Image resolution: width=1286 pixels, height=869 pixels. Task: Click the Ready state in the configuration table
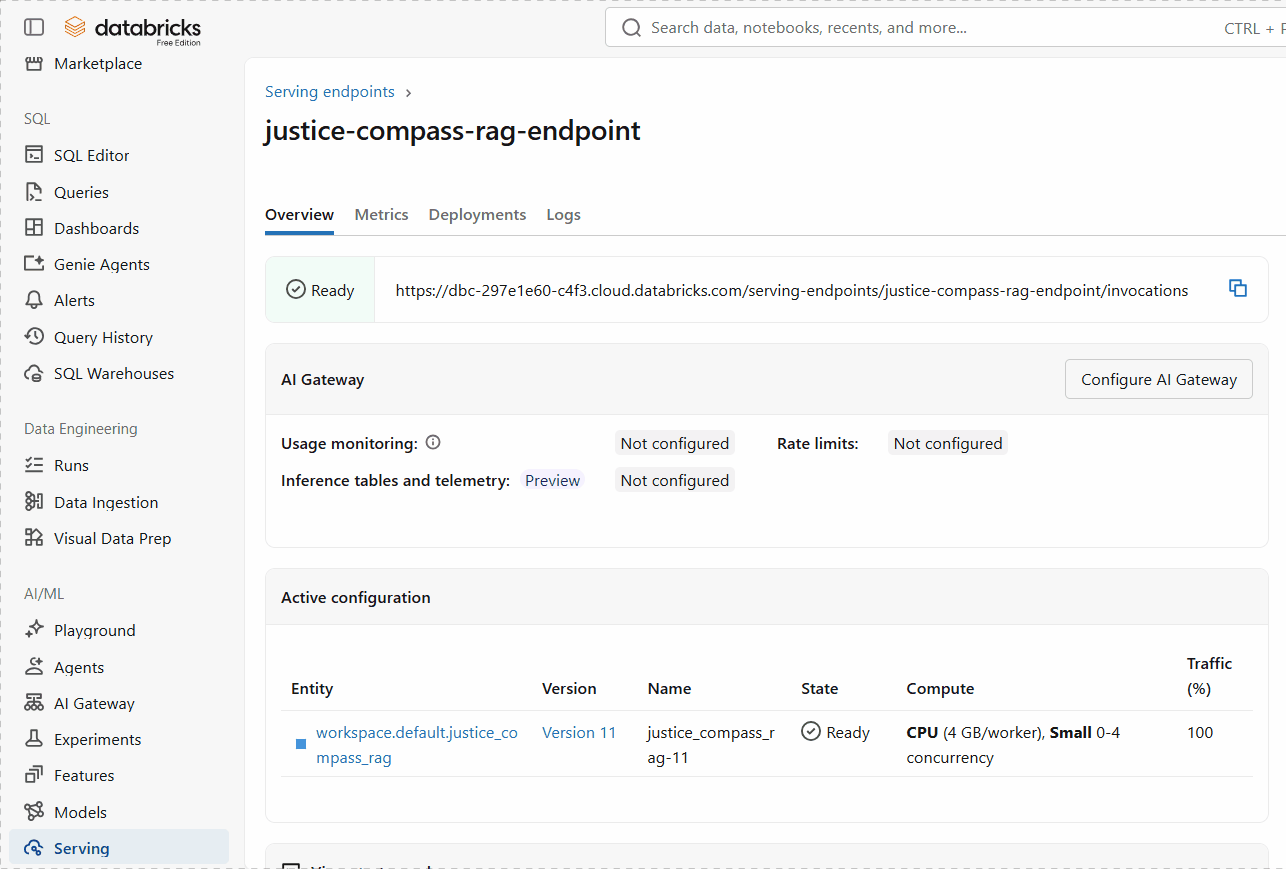click(835, 733)
